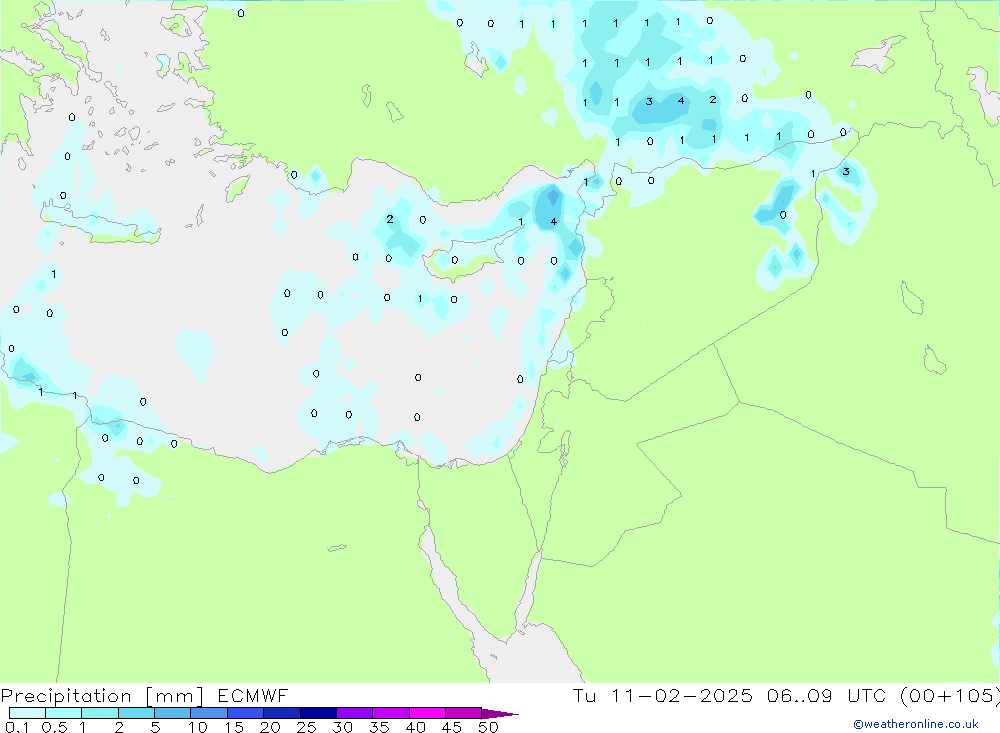The width and height of the screenshot is (1000, 733).
Task: Click the 0.1 to 0.5 mm legend swatch
Action: (27, 713)
